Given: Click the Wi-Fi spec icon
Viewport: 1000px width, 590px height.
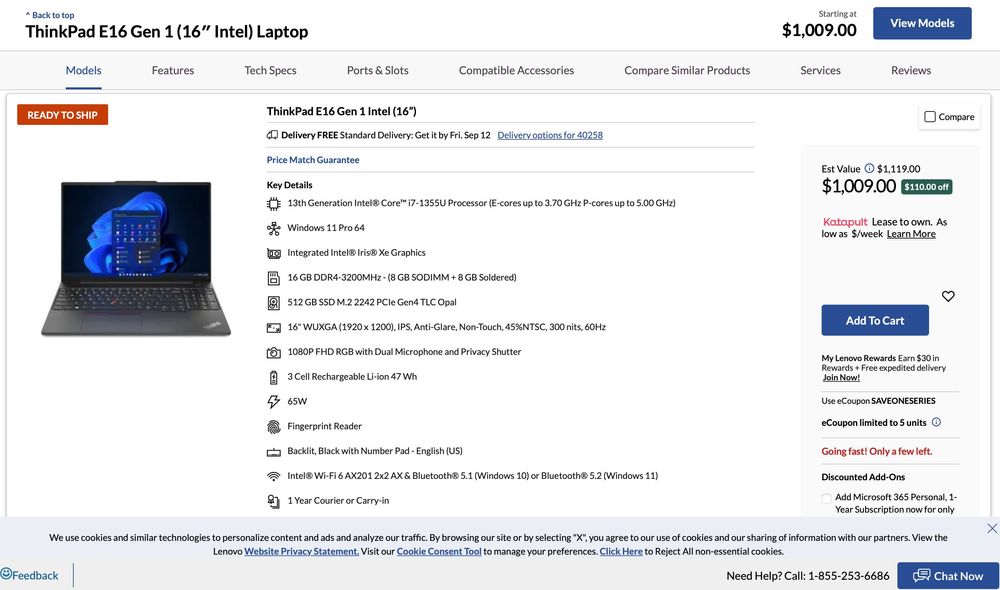Looking at the screenshot, I should pos(274,476).
